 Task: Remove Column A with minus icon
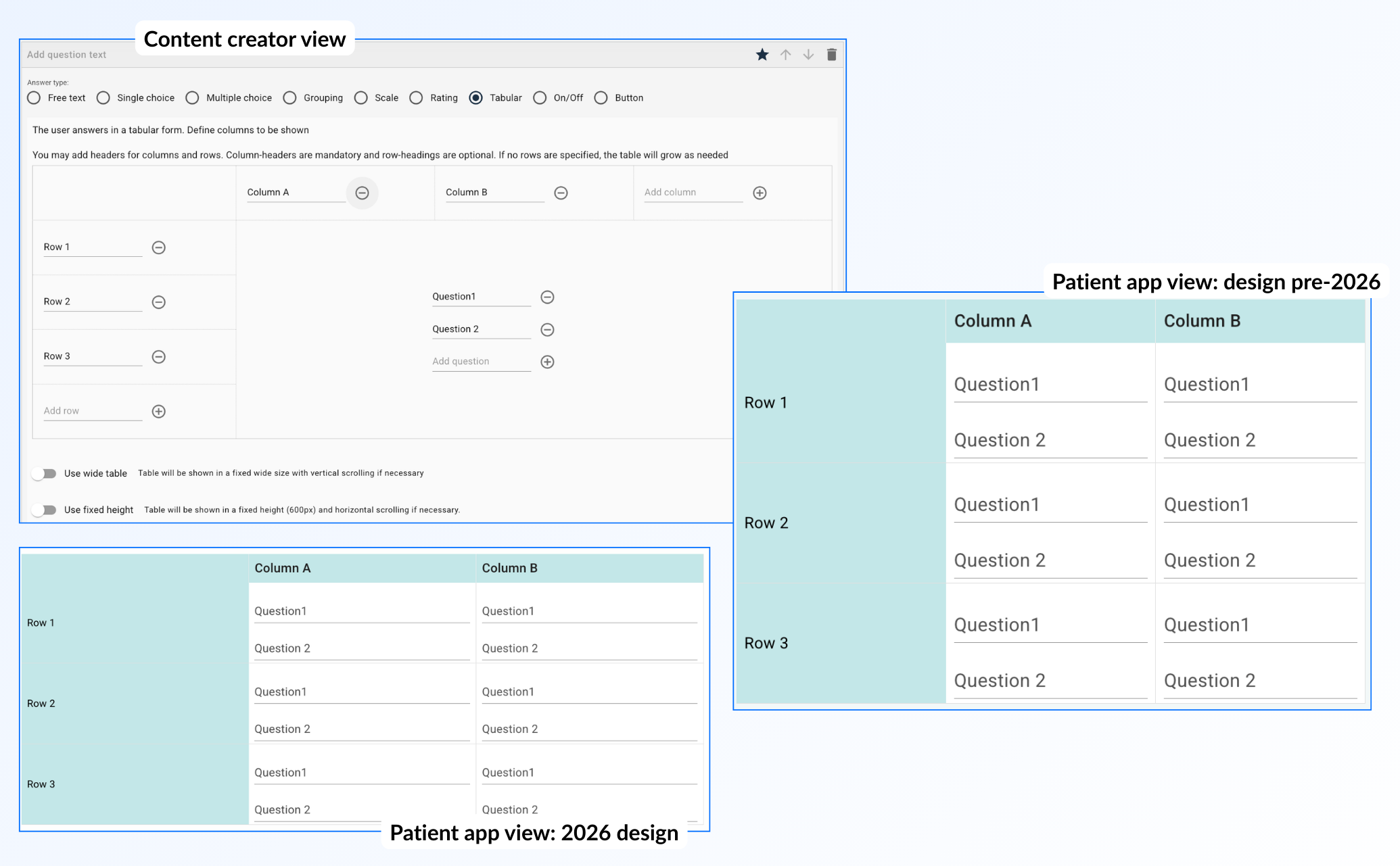pos(362,193)
